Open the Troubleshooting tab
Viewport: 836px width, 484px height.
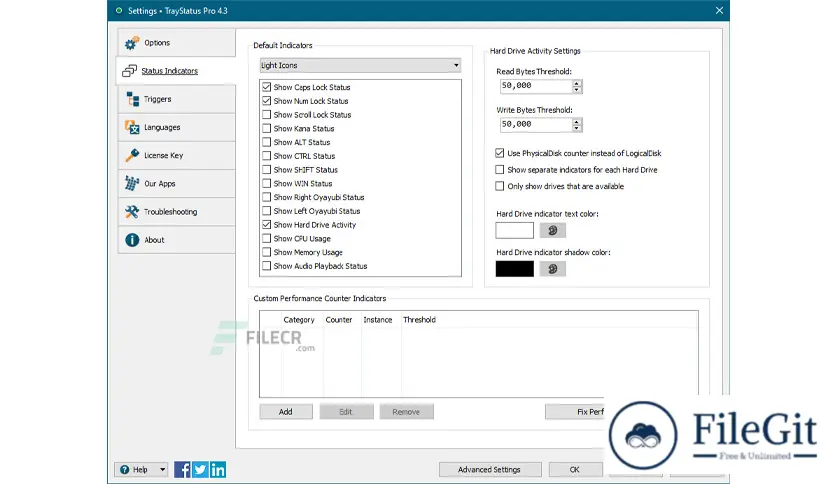tap(176, 212)
